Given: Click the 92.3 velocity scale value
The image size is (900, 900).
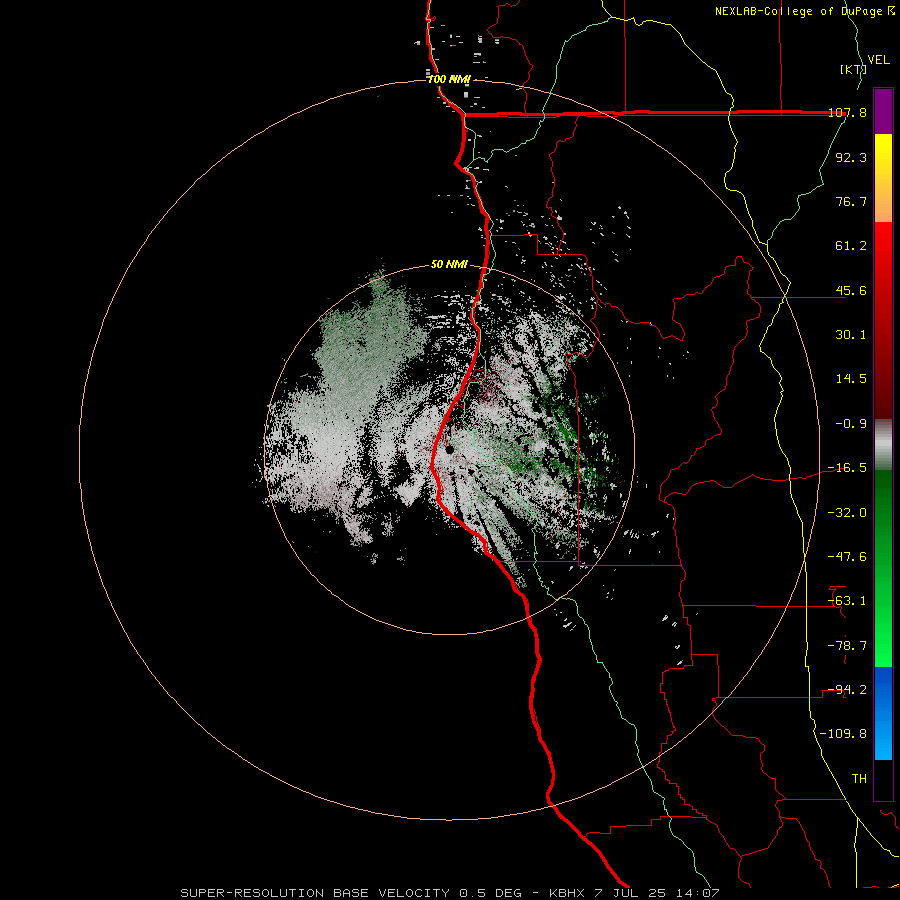Looking at the screenshot, I should [851, 157].
